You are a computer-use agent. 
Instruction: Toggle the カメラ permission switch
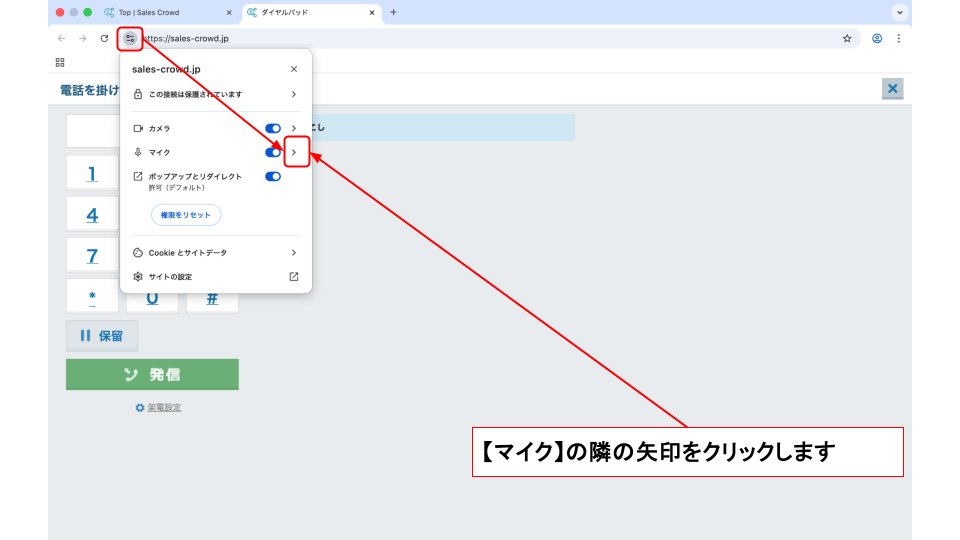point(273,129)
